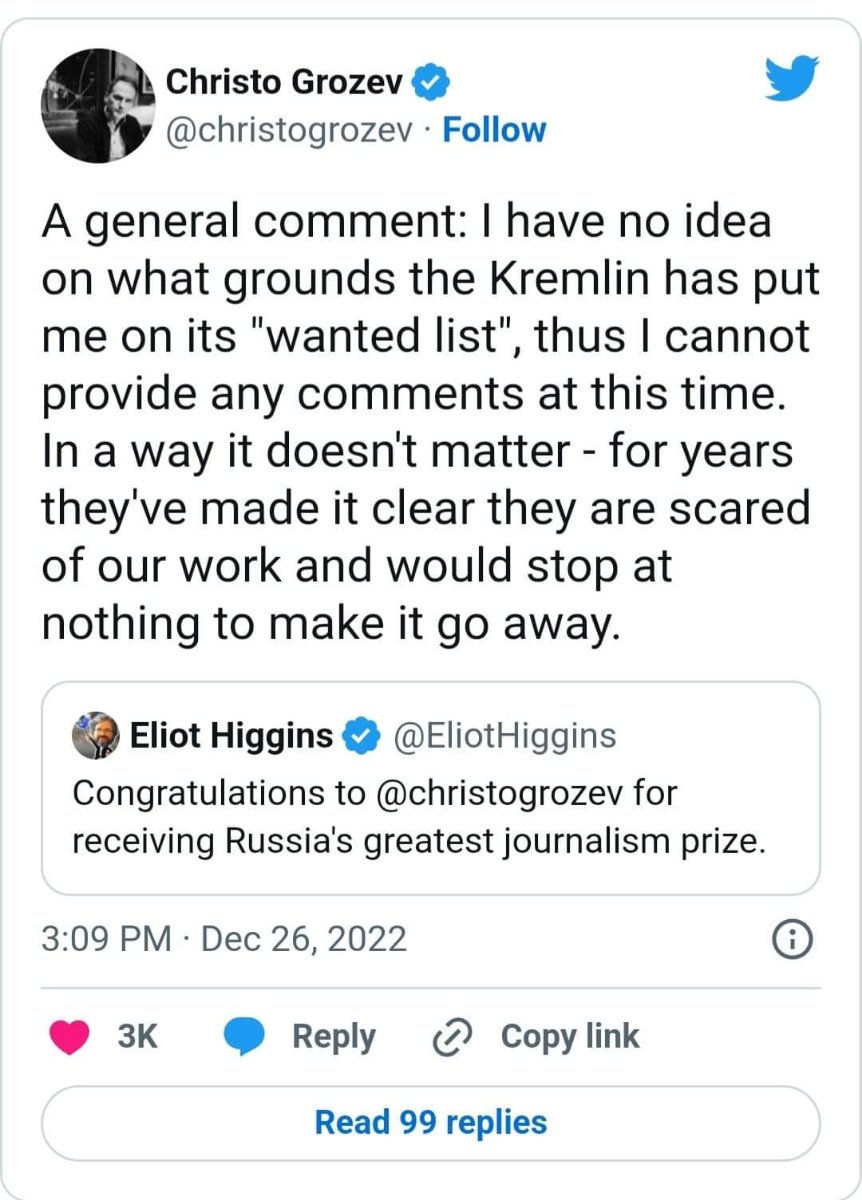This screenshot has height=1200, width=862.
Task: Open the 3:09 PM · Dec 26, 2022 timestamp
Action: (224, 939)
